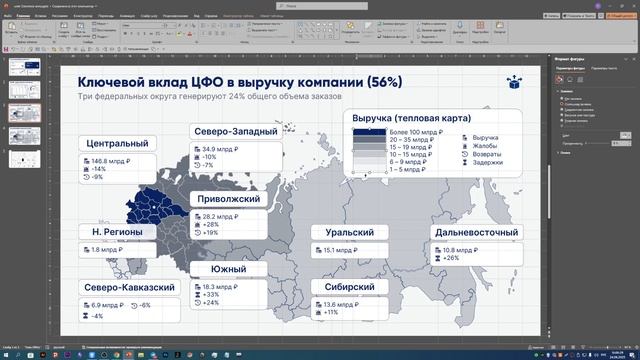This screenshot has height=360, width=640.
Task: Click the package box logo on the slide
Action: [514, 82]
